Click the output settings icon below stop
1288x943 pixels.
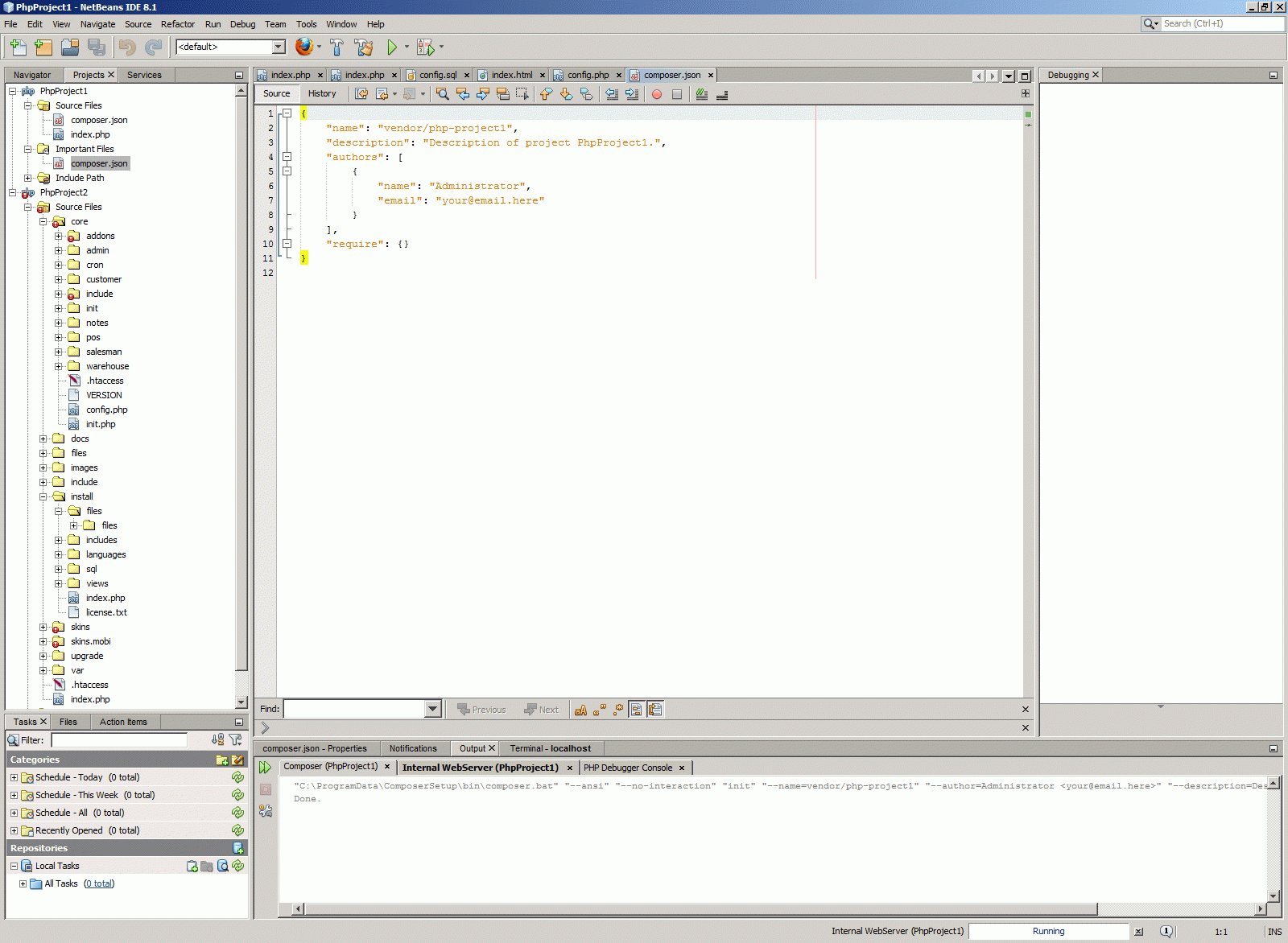266,811
